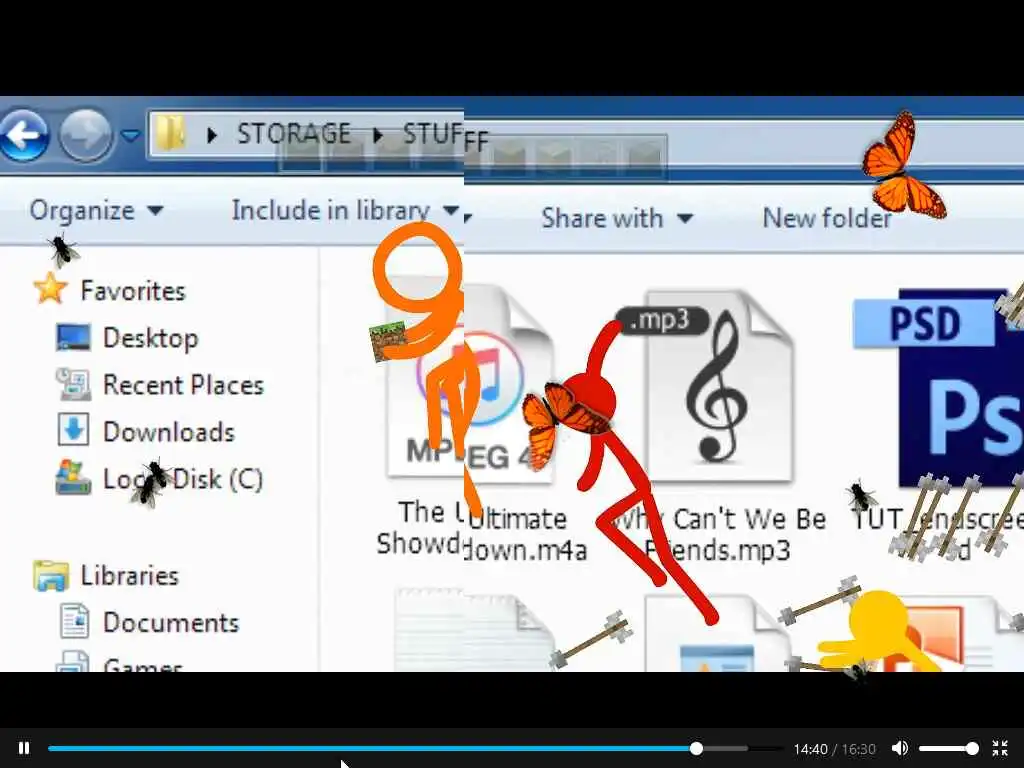The image size is (1024, 768).
Task: Select The Ultimate Showdown.m4a file name
Action: [481, 532]
